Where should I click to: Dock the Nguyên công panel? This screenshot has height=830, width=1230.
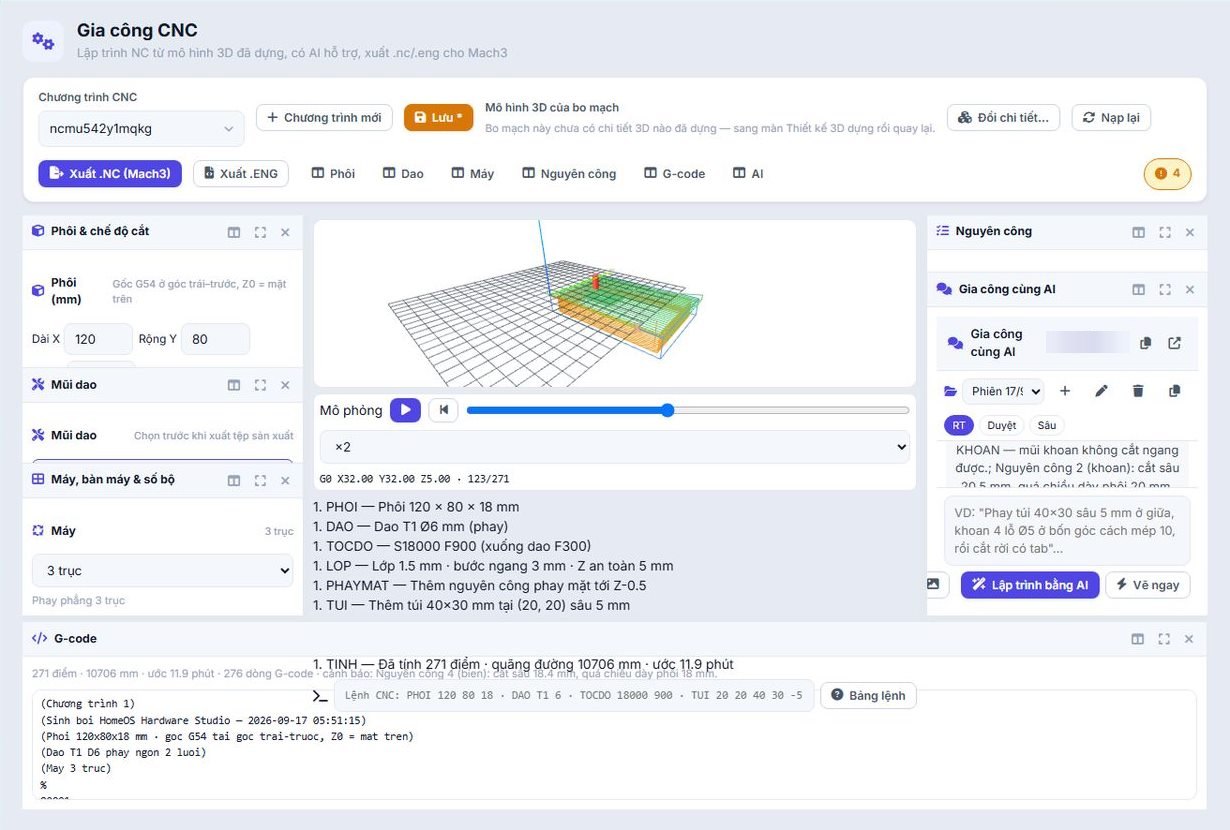[1139, 232]
